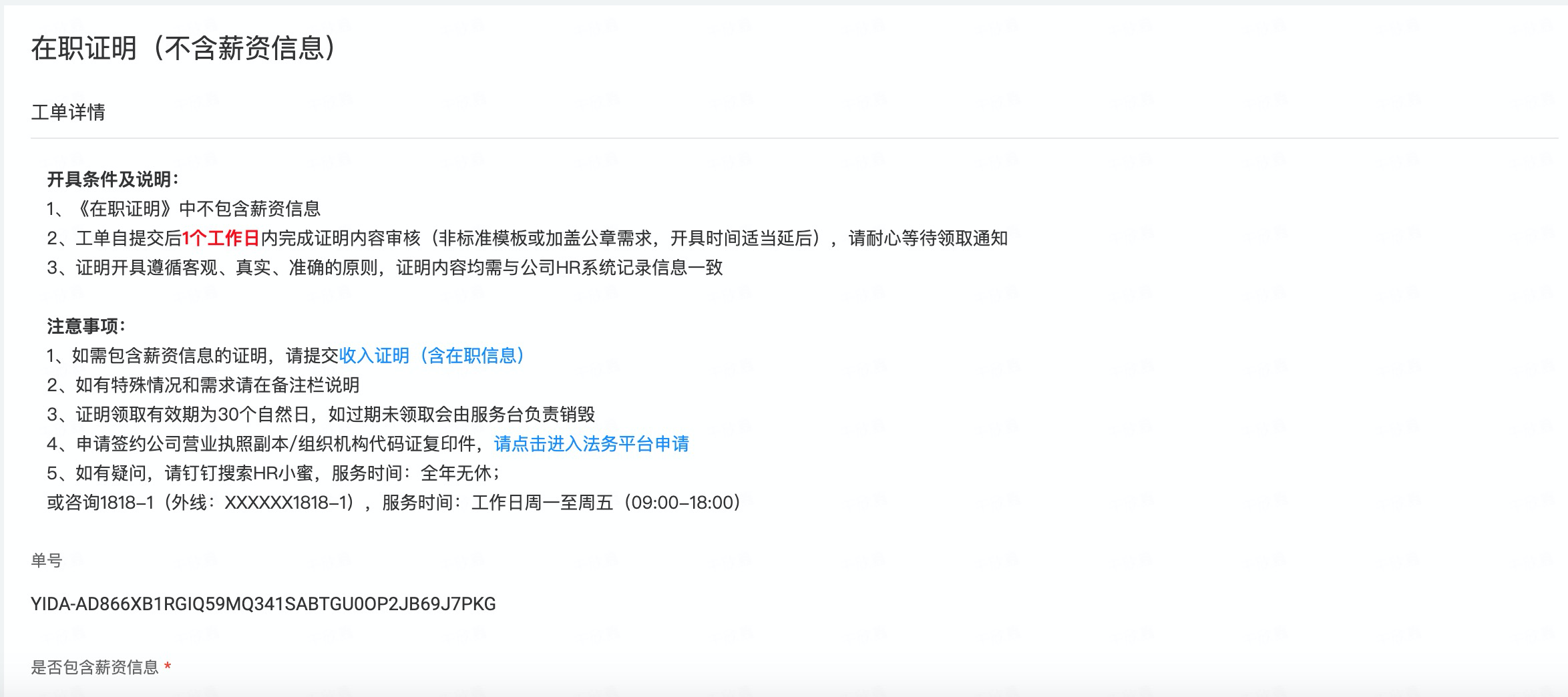Screen dimensions: 1568x697
Task: Open the 请点击进入法务平台申请 link
Action: [592, 444]
